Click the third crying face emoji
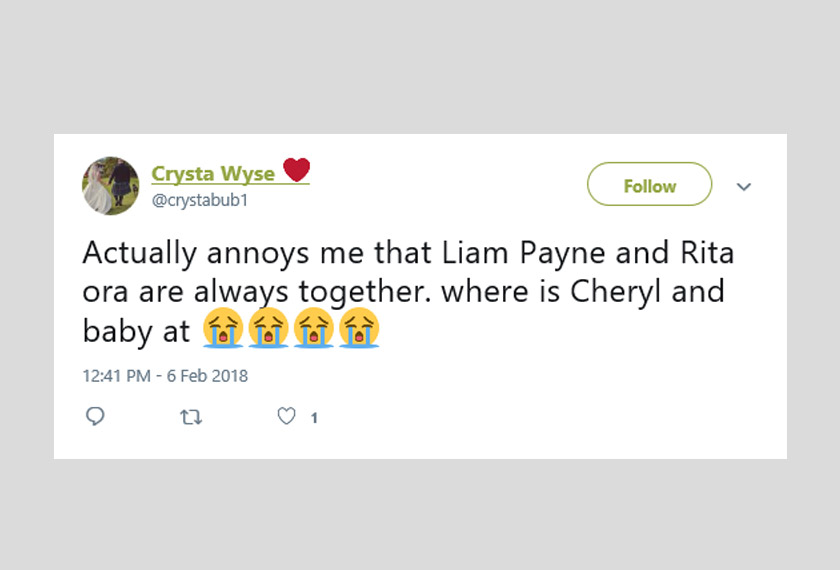 click(x=314, y=330)
